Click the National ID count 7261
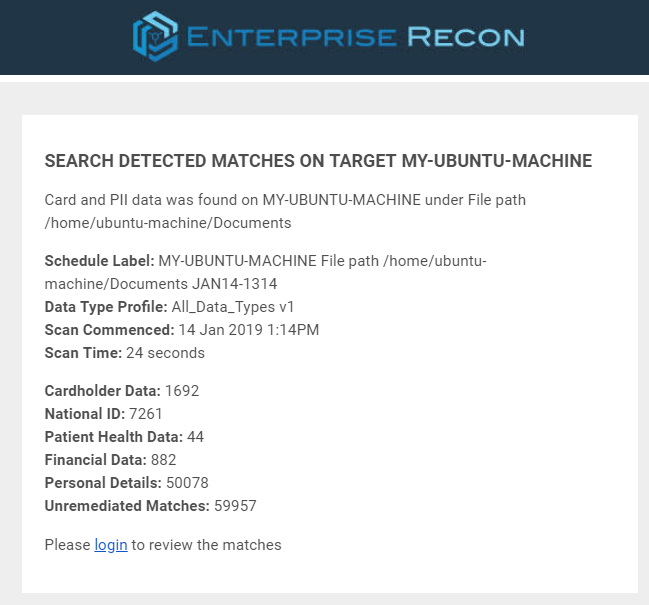 point(145,413)
